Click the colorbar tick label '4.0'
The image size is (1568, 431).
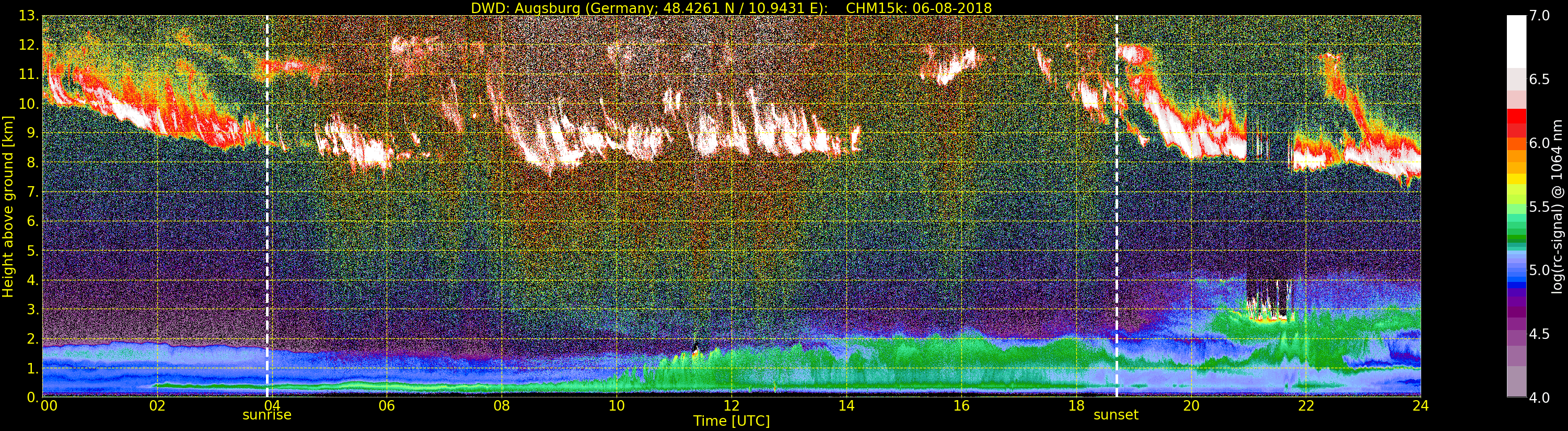pyautogui.click(x=1539, y=398)
